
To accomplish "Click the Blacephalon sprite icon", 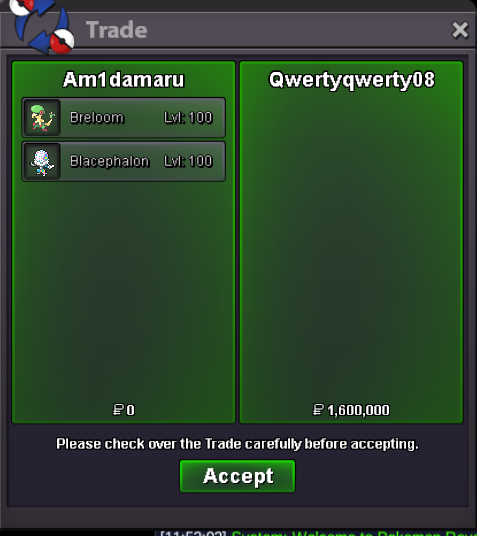I will point(42,161).
